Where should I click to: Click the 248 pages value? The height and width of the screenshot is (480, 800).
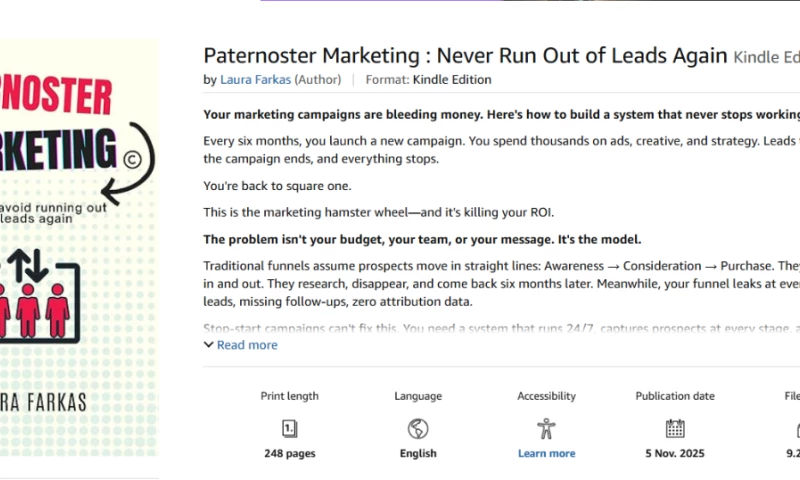click(x=290, y=453)
